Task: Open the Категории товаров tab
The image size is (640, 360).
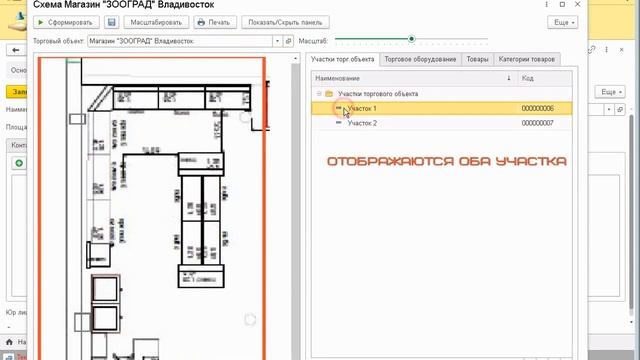Action: 527,59
